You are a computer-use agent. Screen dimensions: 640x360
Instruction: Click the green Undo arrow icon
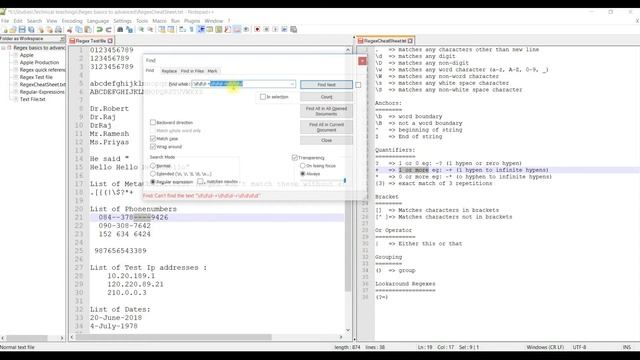pos(99,29)
